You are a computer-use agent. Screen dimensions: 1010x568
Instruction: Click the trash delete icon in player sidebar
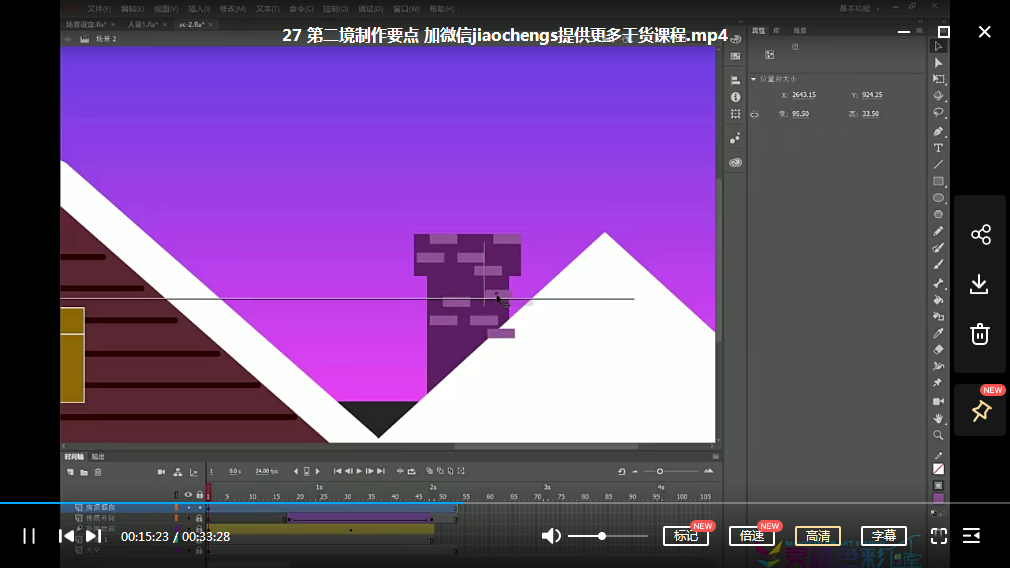[x=980, y=334]
